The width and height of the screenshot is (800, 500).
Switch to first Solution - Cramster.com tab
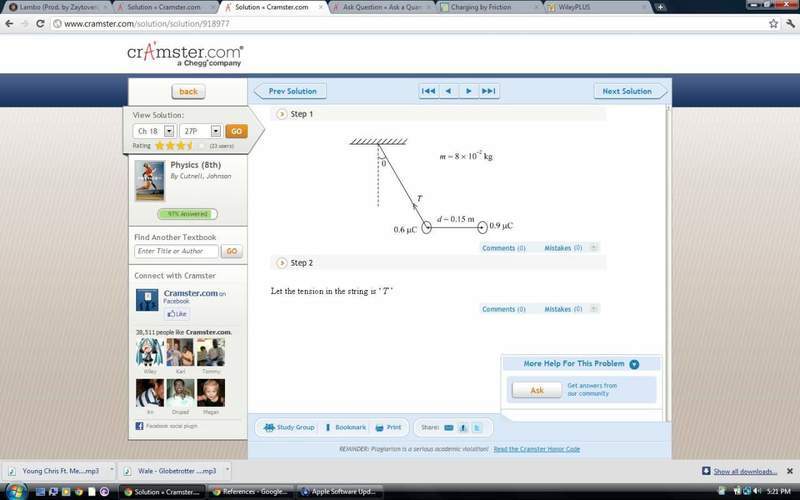[x=165, y=7]
